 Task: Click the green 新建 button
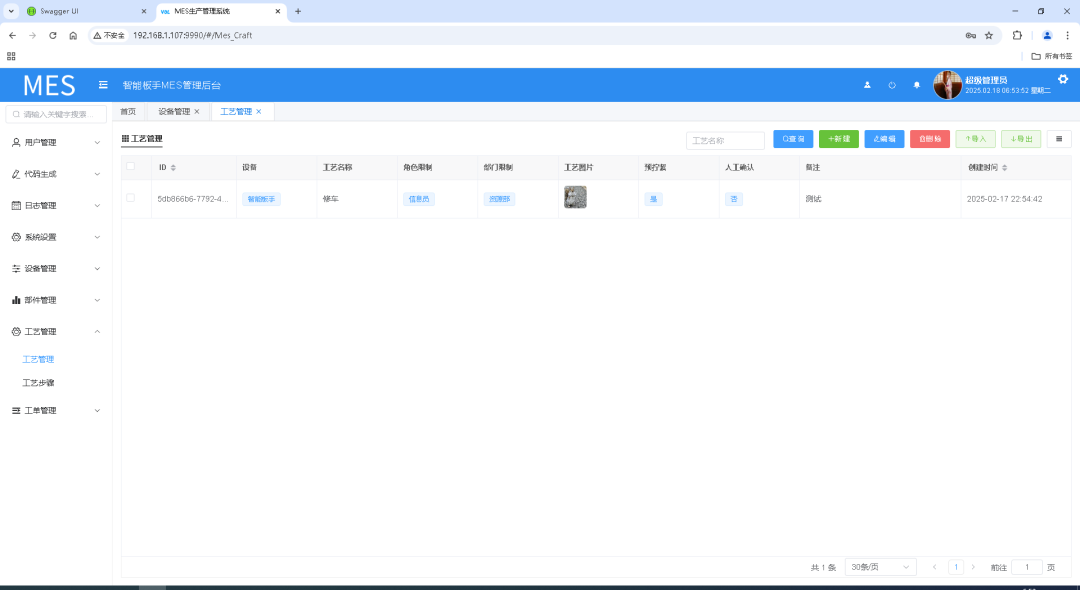point(838,140)
